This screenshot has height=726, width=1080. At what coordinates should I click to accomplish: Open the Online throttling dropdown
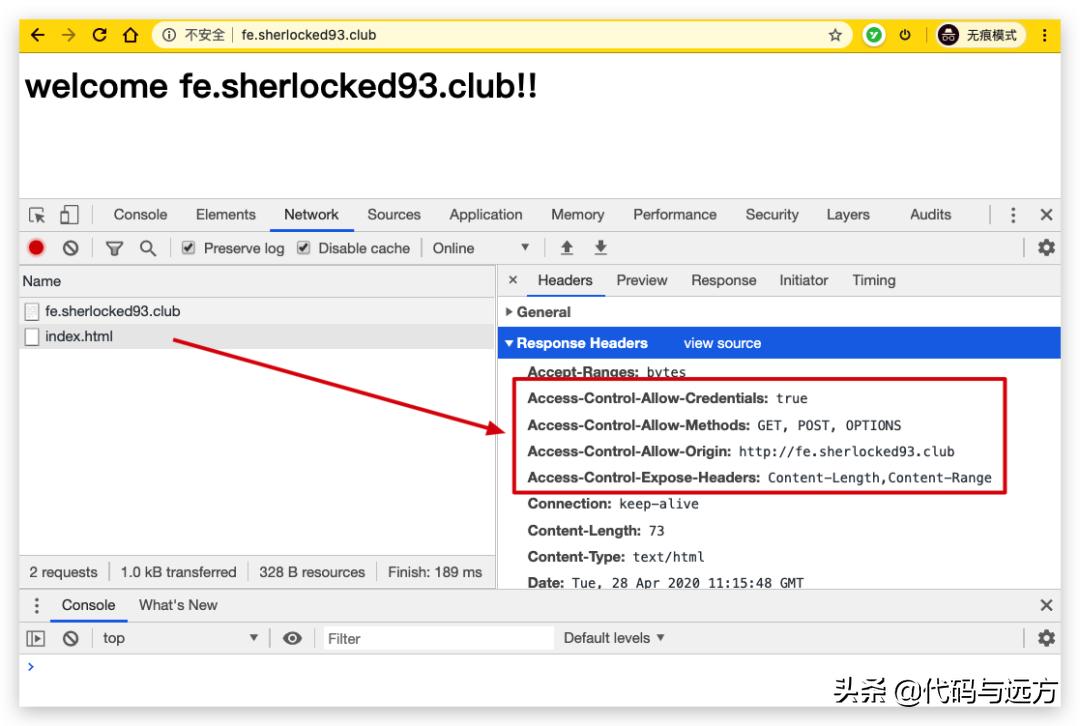click(481, 248)
